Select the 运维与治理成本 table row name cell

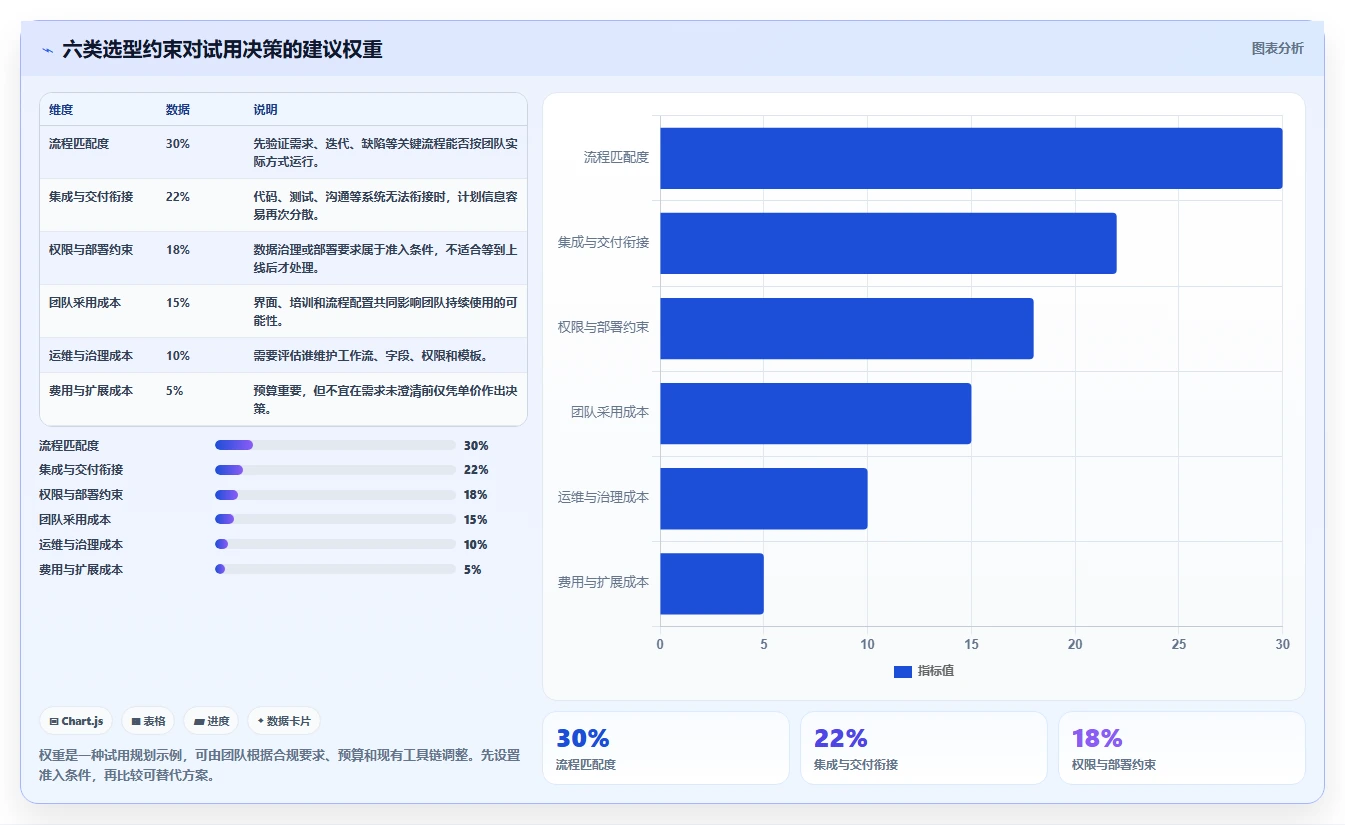91,356
